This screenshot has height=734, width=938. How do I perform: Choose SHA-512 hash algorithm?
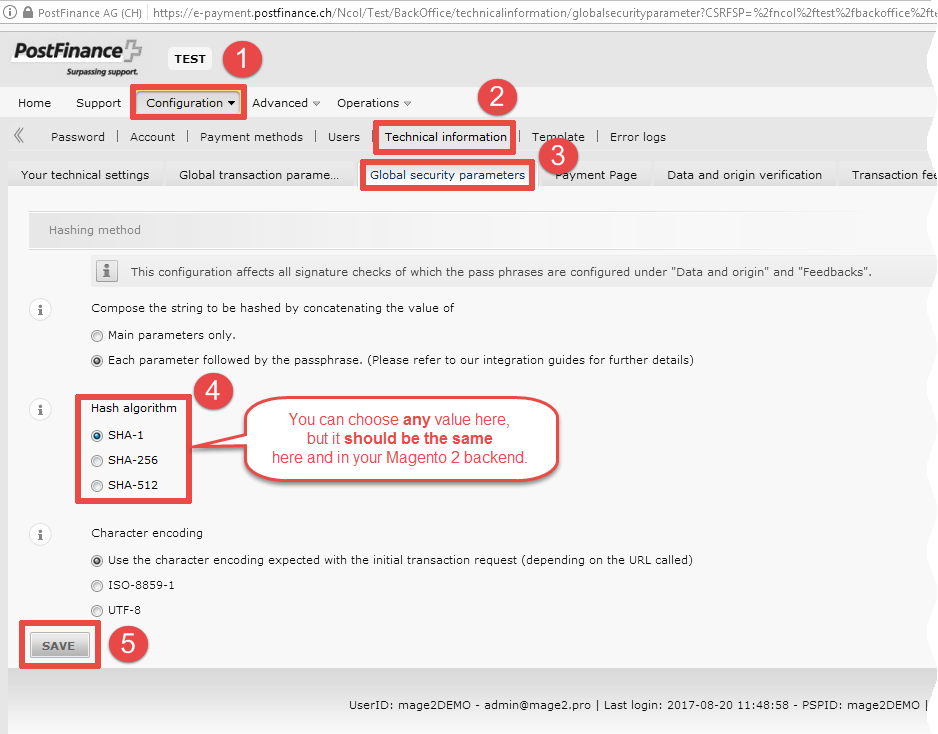(97, 486)
